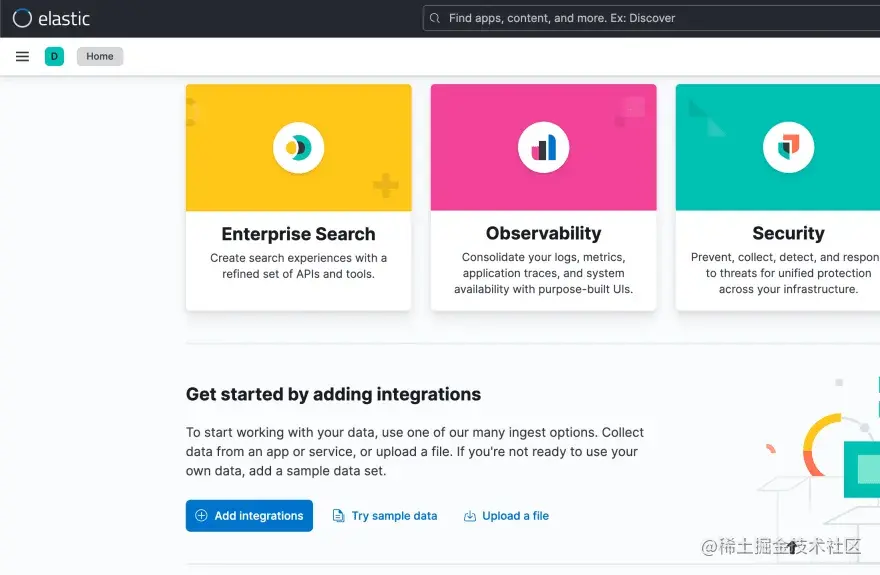Click the Observability bar chart icon
The width and height of the screenshot is (880, 575).
[x=543, y=148]
